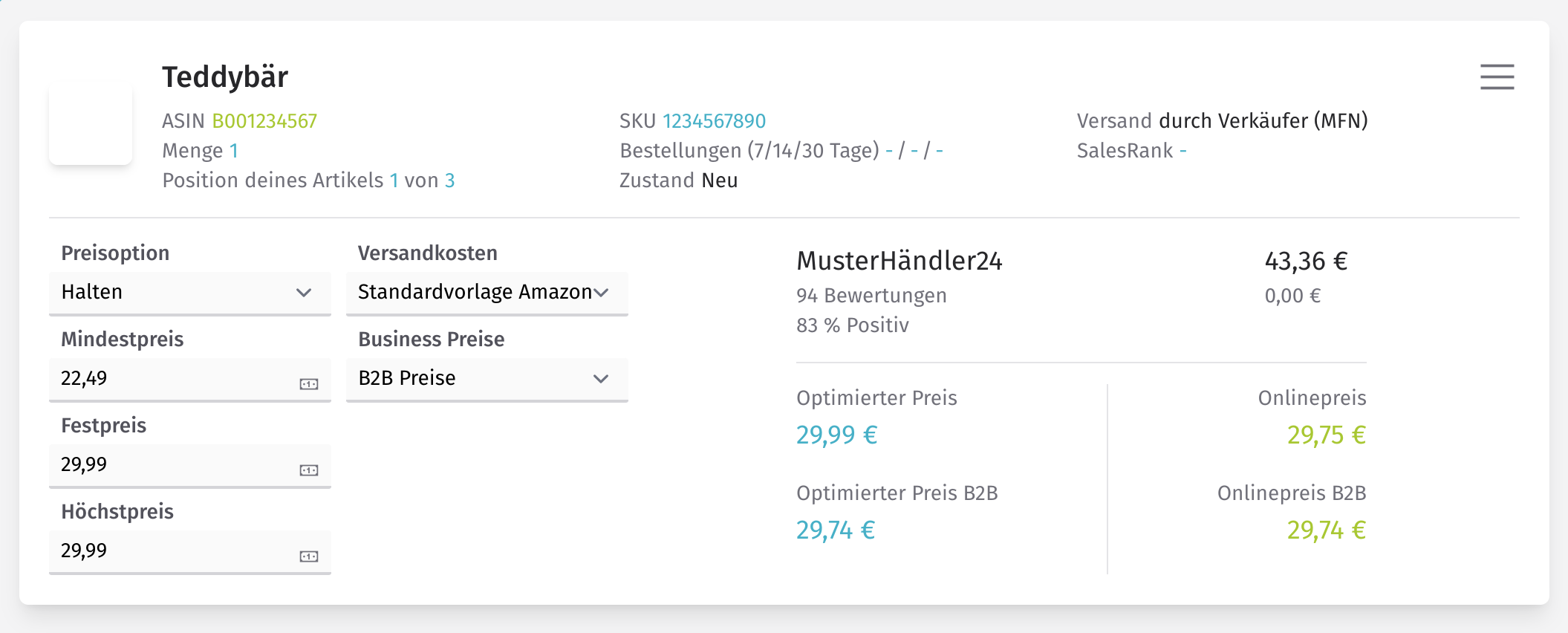Click the Teddybär product title
The image size is (1568, 633).
click(225, 77)
